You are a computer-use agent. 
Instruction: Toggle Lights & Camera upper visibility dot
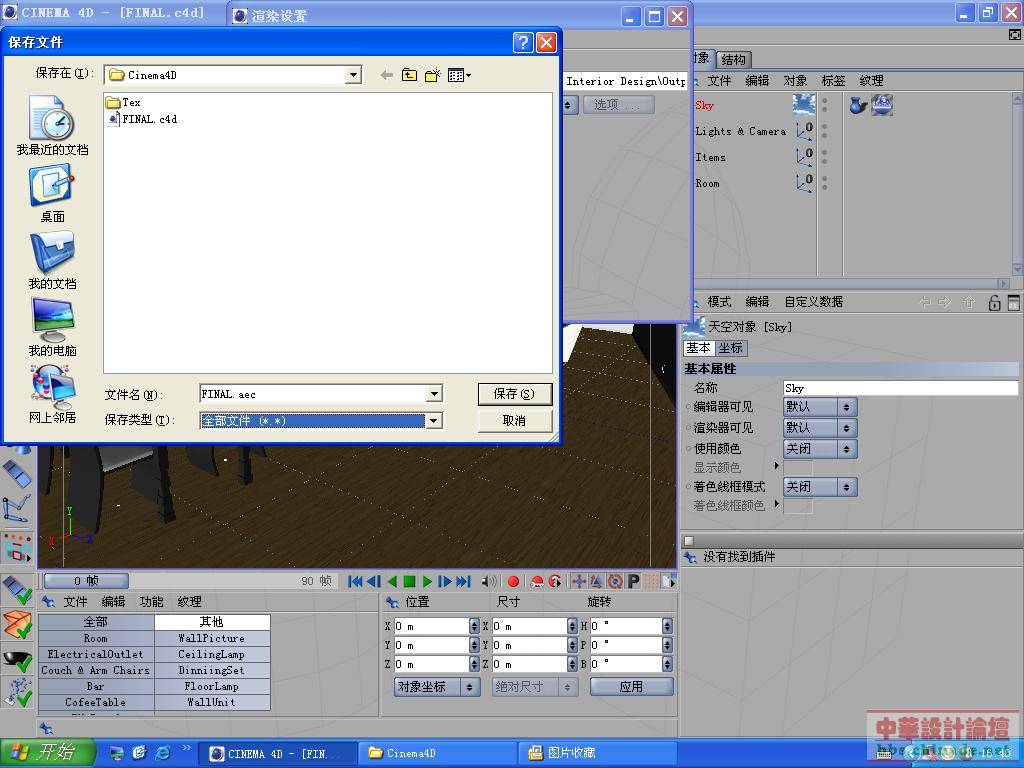(x=825, y=127)
